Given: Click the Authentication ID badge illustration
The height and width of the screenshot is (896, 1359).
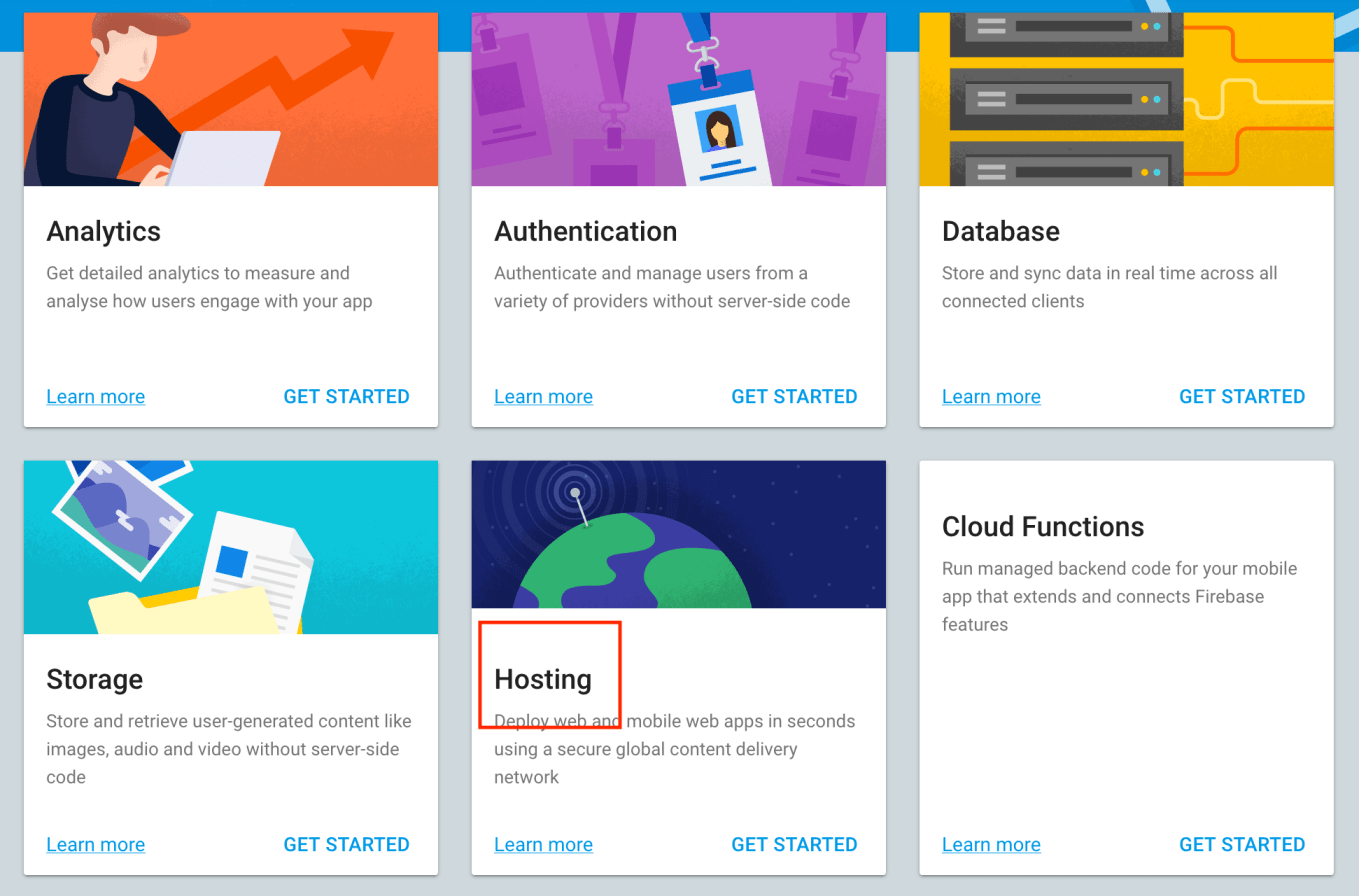Looking at the screenshot, I should coord(679,99).
